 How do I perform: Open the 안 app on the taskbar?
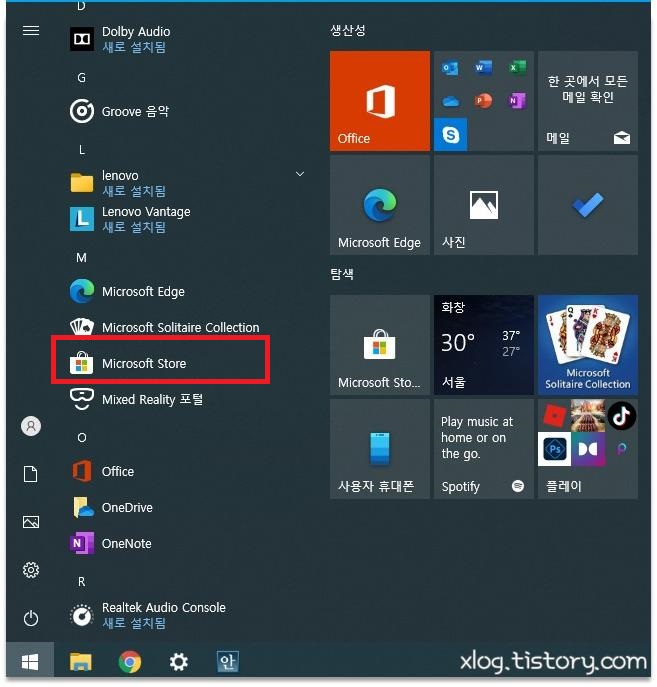coord(228,662)
